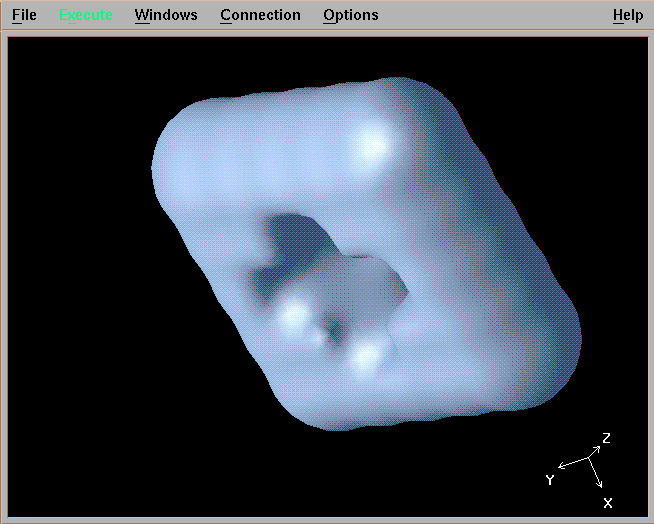654x524 pixels.
Task: Click the X label on the axes triad
Action: pos(607,502)
